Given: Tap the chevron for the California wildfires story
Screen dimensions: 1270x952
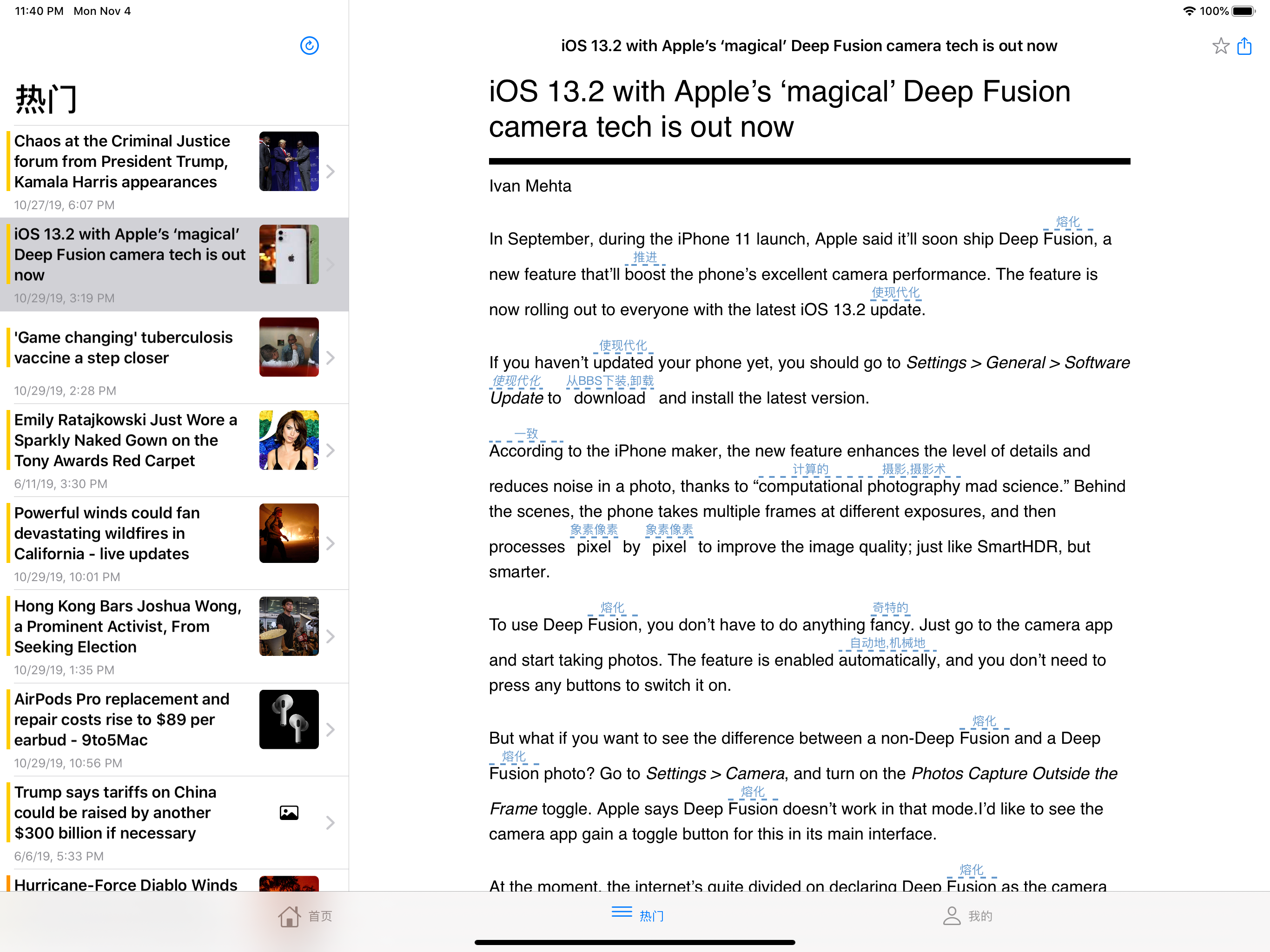Looking at the screenshot, I should 330,543.
